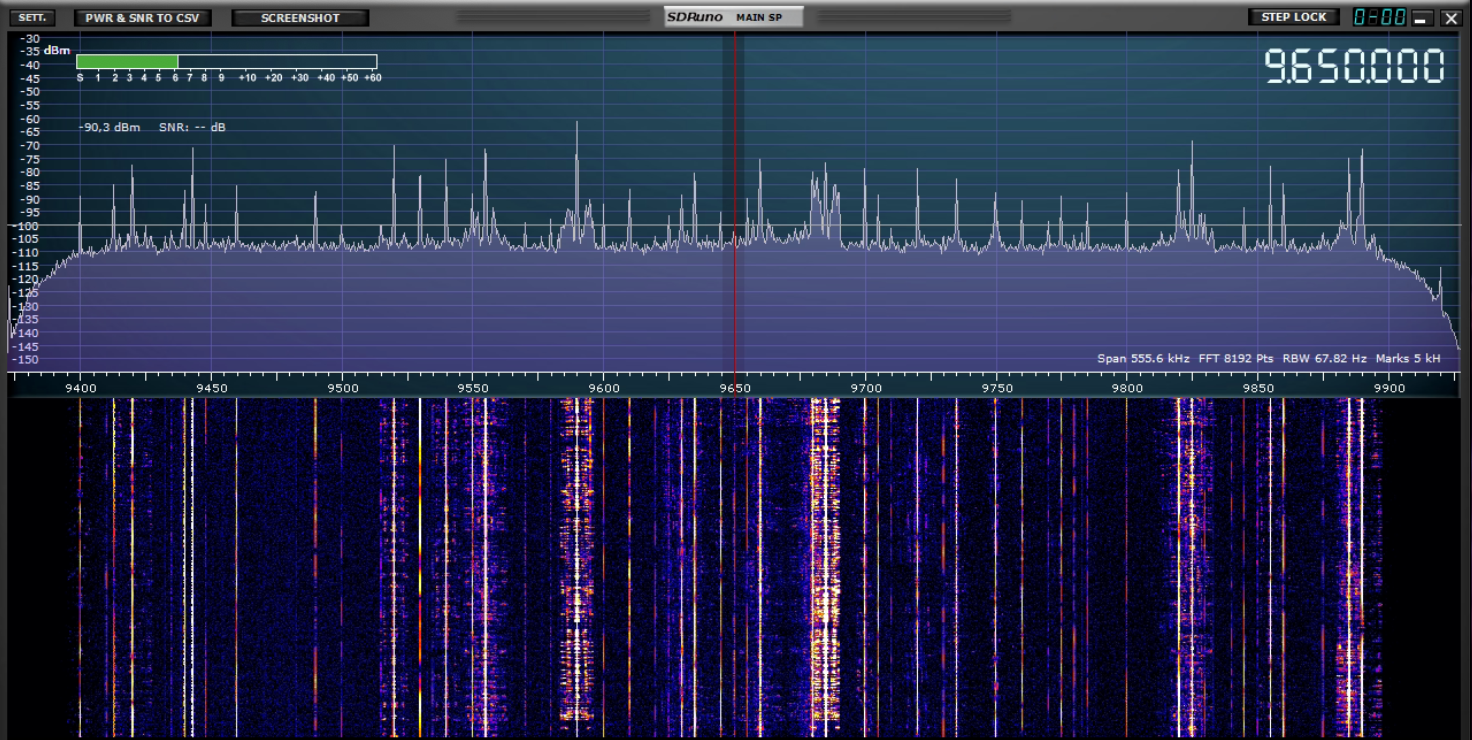1472x740 pixels.
Task: Click the -100 dBm level on the scale
Action: [x=24, y=226]
